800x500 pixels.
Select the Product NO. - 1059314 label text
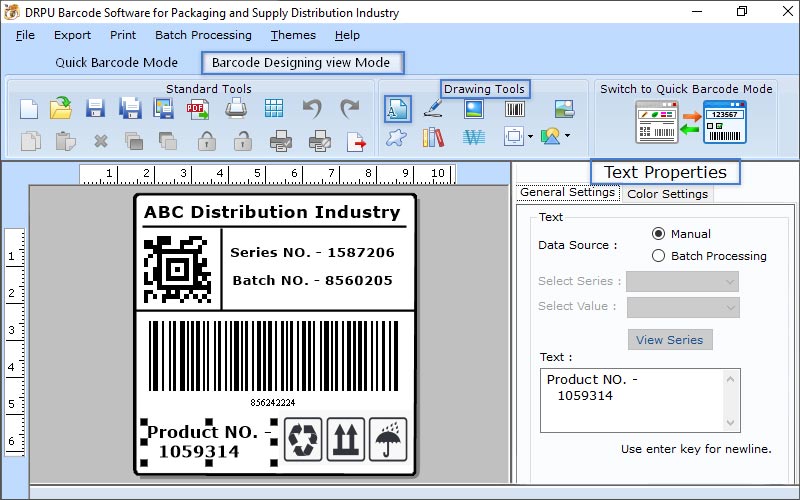pos(209,442)
